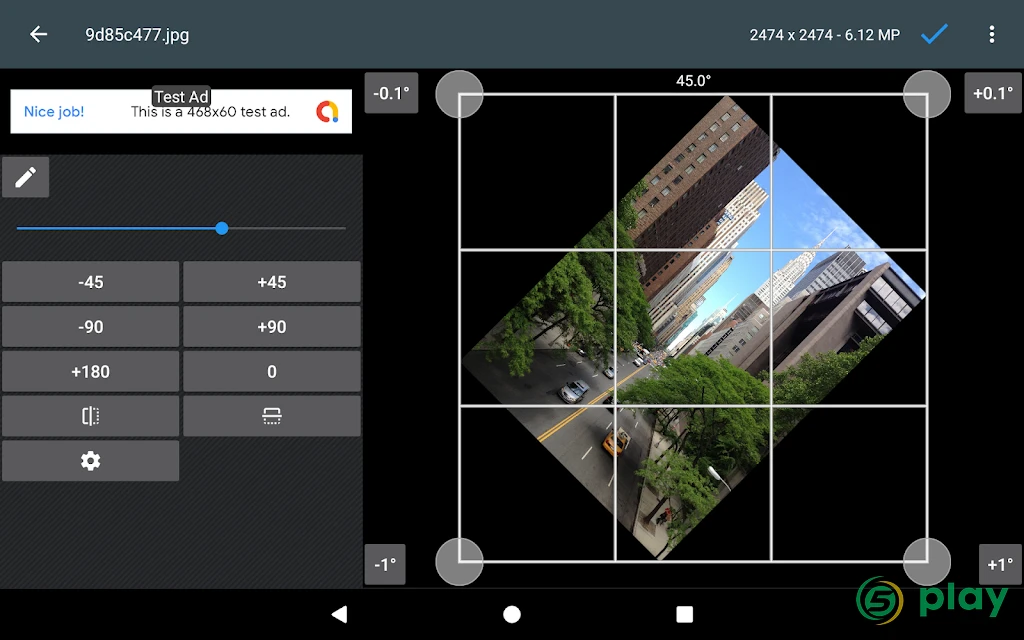The height and width of the screenshot is (640, 1024).
Task: Tap the Android home circle button
Action: click(512, 614)
